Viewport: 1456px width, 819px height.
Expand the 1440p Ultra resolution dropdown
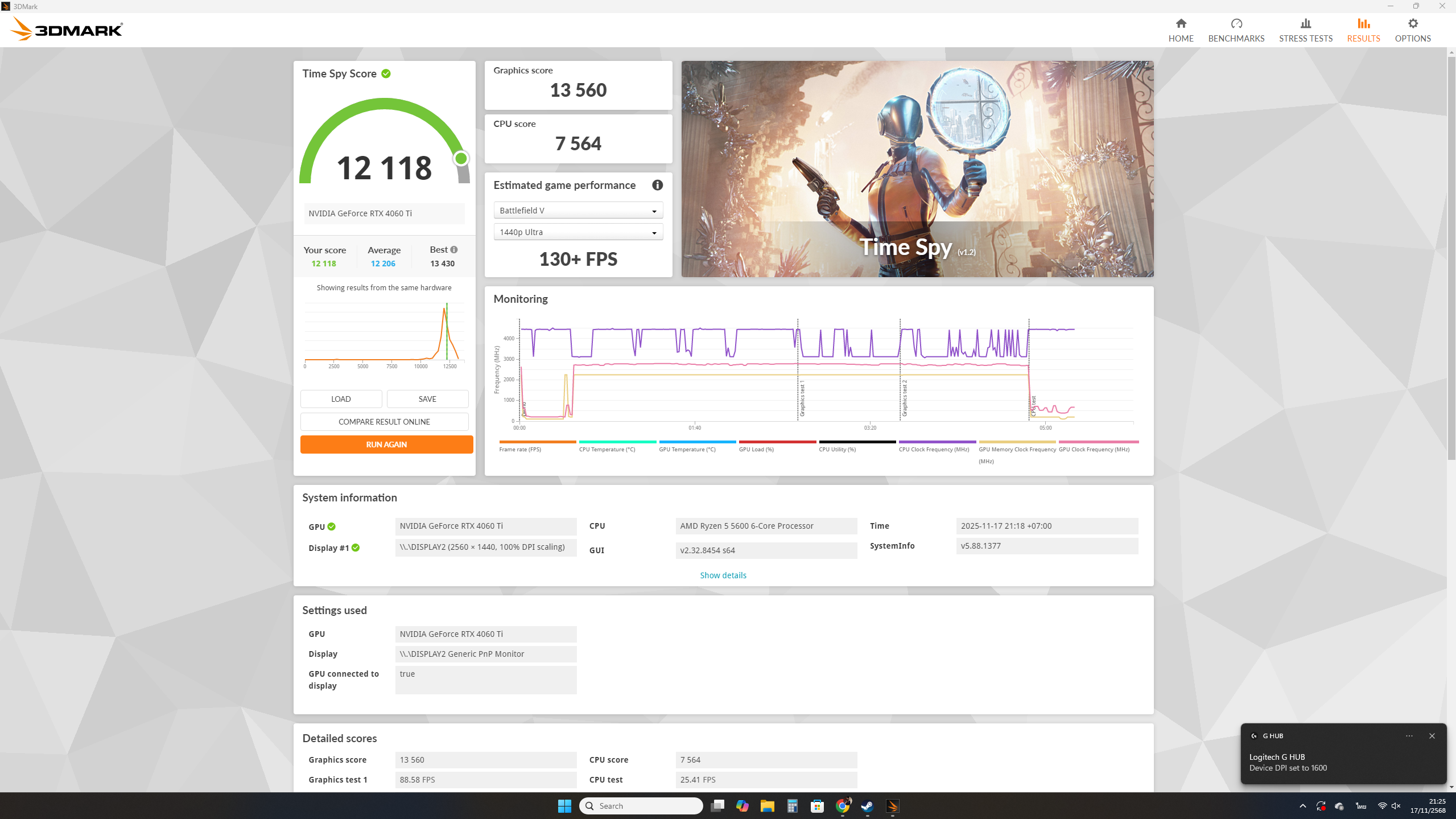pyautogui.click(x=578, y=232)
